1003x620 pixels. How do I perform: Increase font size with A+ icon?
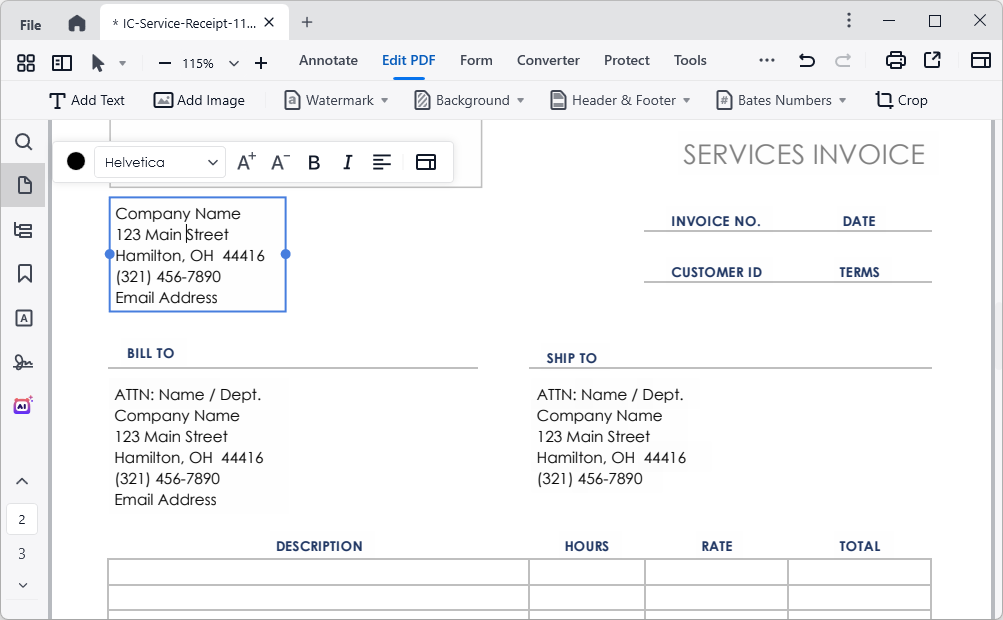pyautogui.click(x=246, y=161)
